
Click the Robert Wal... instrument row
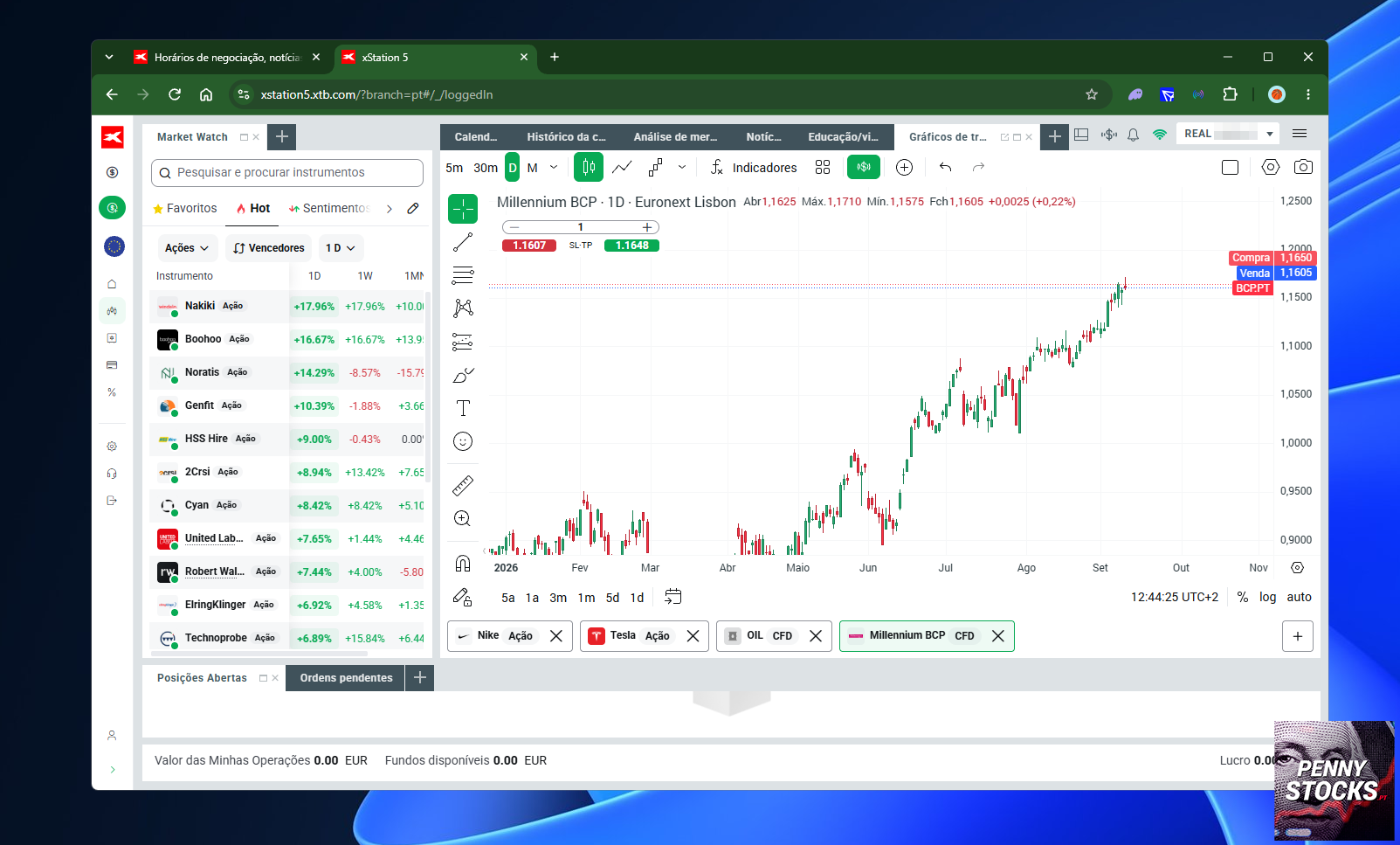[288, 572]
